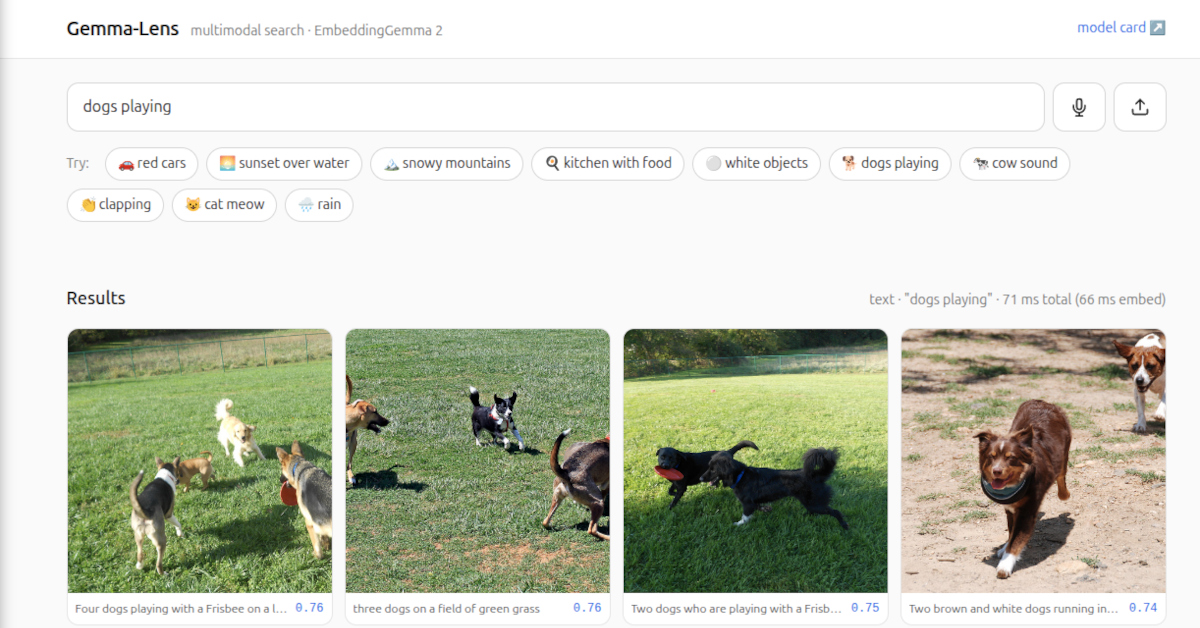Click caption "three dogs on a field of green grass"
The height and width of the screenshot is (628, 1200).
[446, 609]
